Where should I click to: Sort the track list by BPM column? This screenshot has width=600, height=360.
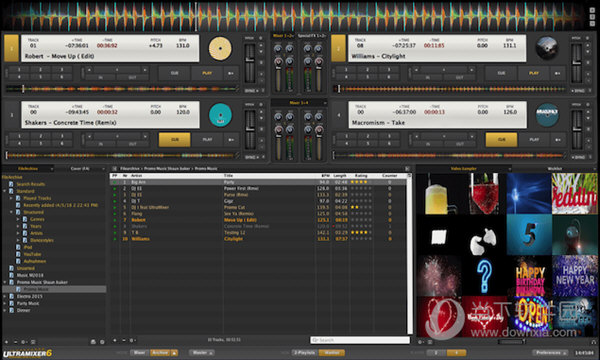click(x=325, y=176)
